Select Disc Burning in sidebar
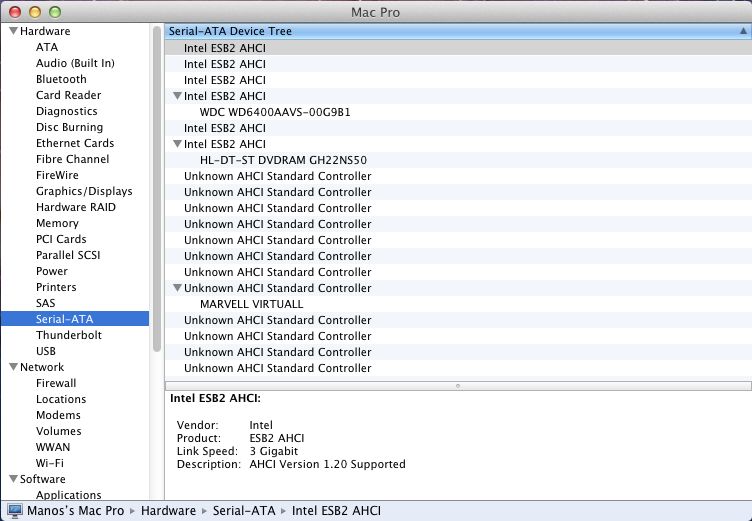The height and width of the screenshot is (521, 752). click(70, 127)
